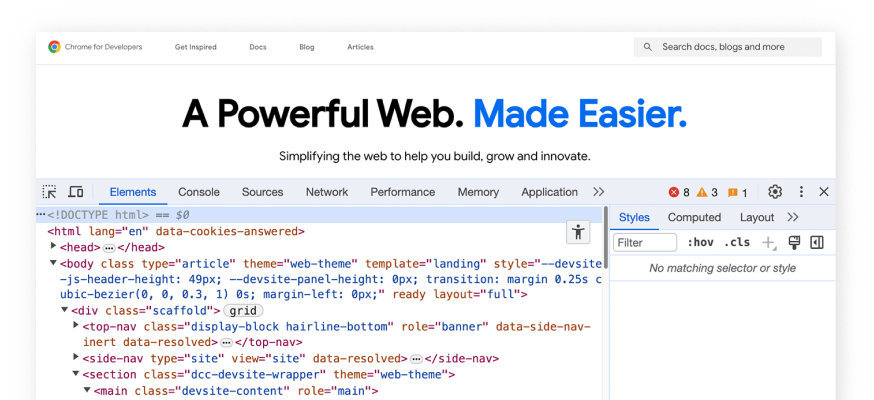Open the accessibility tree view button
The width and height of the screenshot is (874, 400).
pos(578,232)
